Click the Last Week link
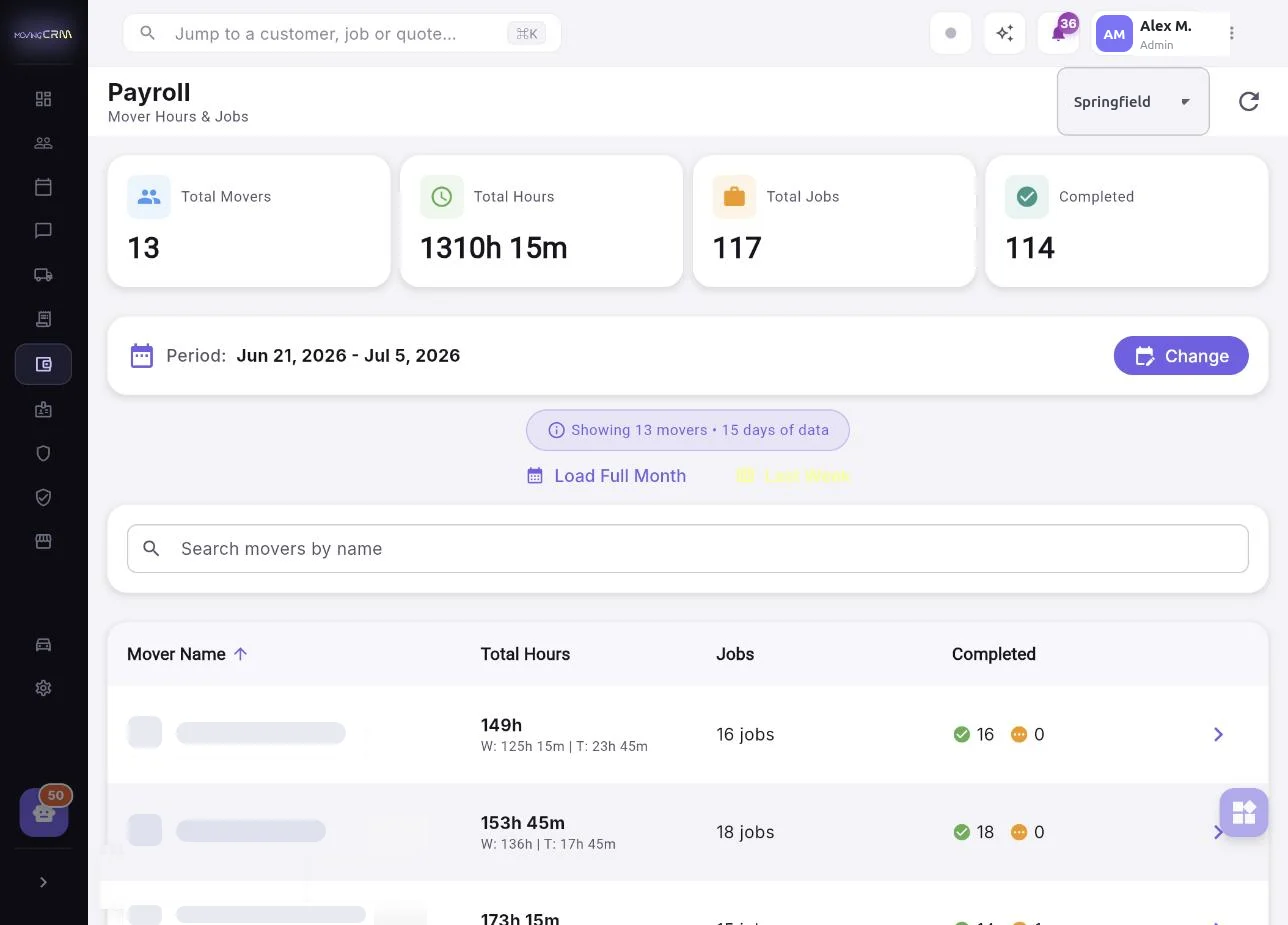Viewport: 1288px width, 925px height. point(793,476)
